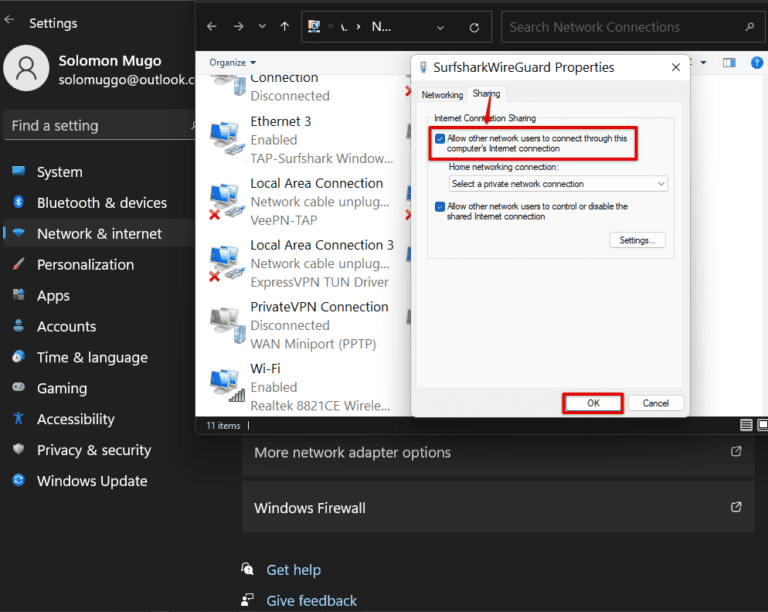The image size is (768, 612).
Task: Click the up directory arrow in Explorer
Action: click(x=285, y=27)
